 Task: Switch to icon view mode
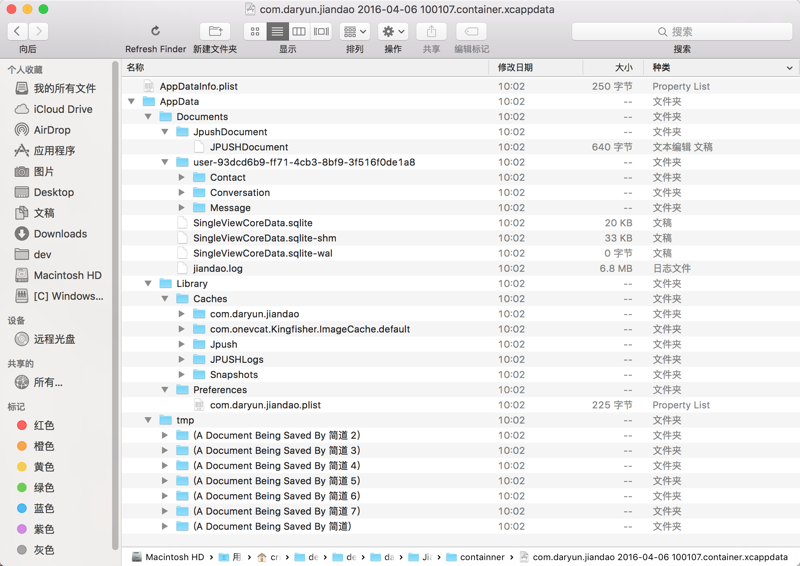point(255,31)
